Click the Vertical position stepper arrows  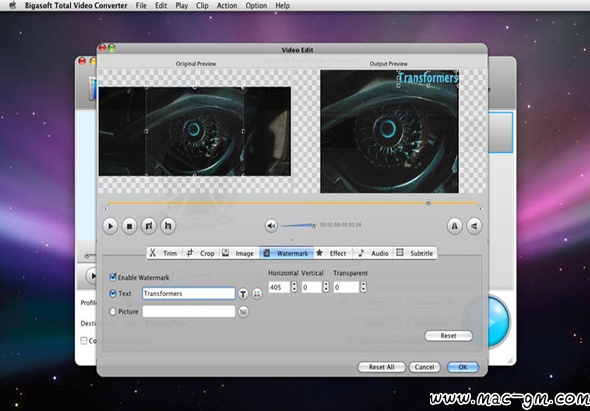326,287
